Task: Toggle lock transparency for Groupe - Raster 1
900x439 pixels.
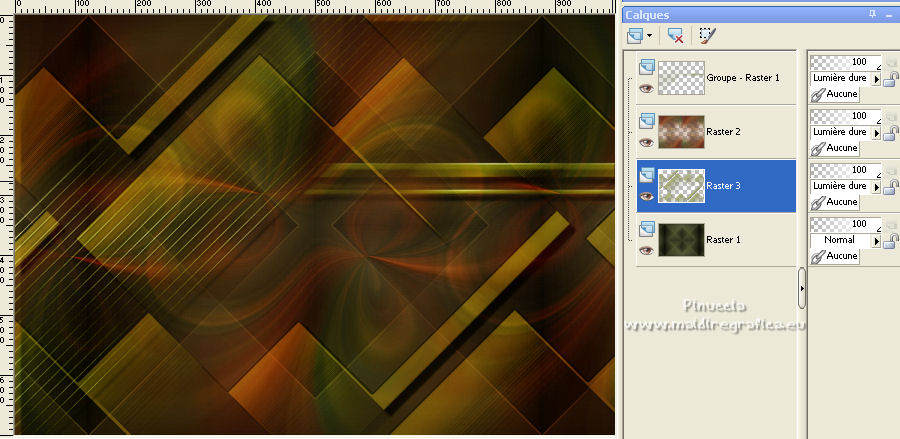Action: (x=890, y=79)
